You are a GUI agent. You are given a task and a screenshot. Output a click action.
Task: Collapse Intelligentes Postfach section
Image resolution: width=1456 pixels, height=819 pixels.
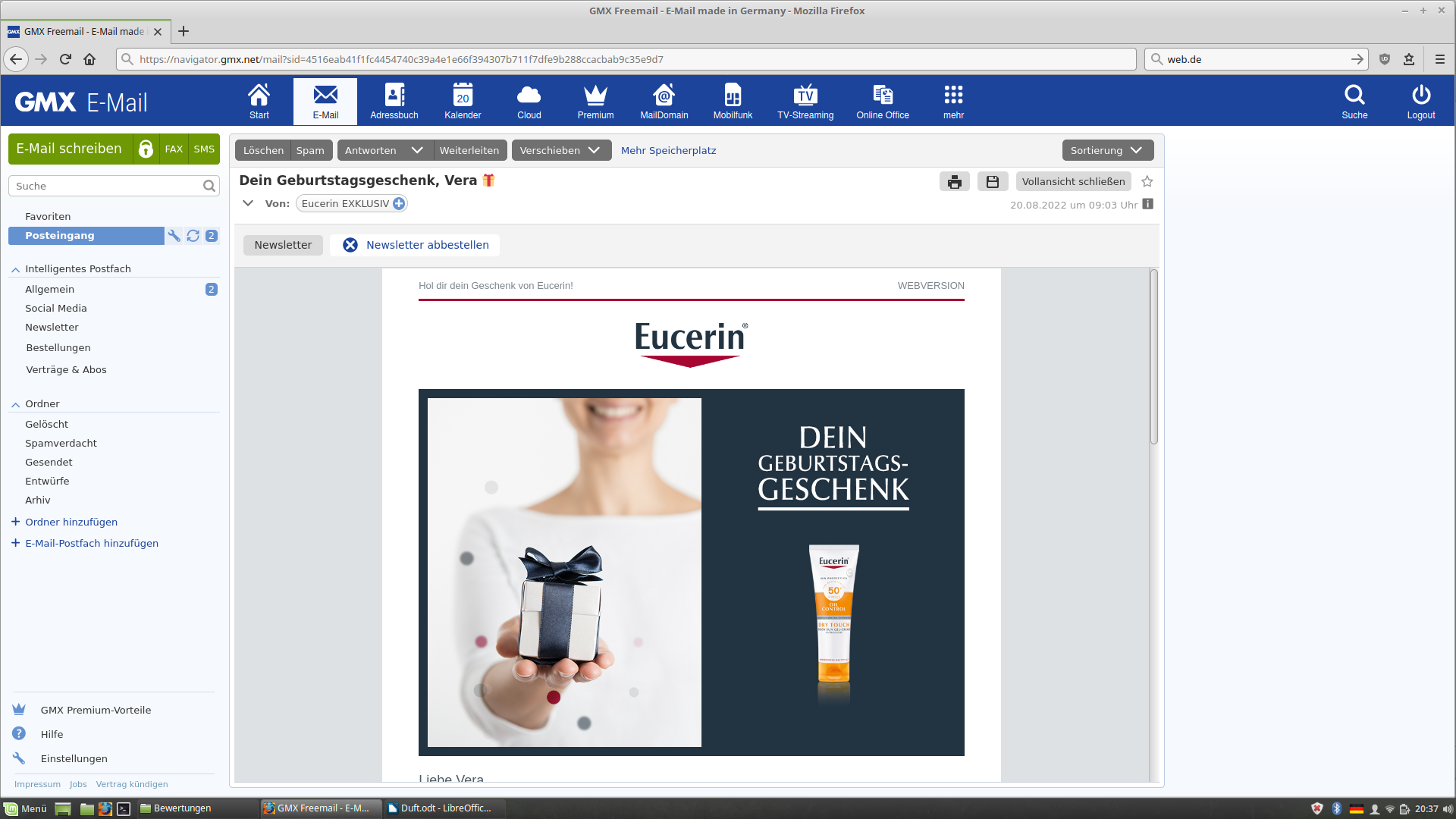coord(15,269)
